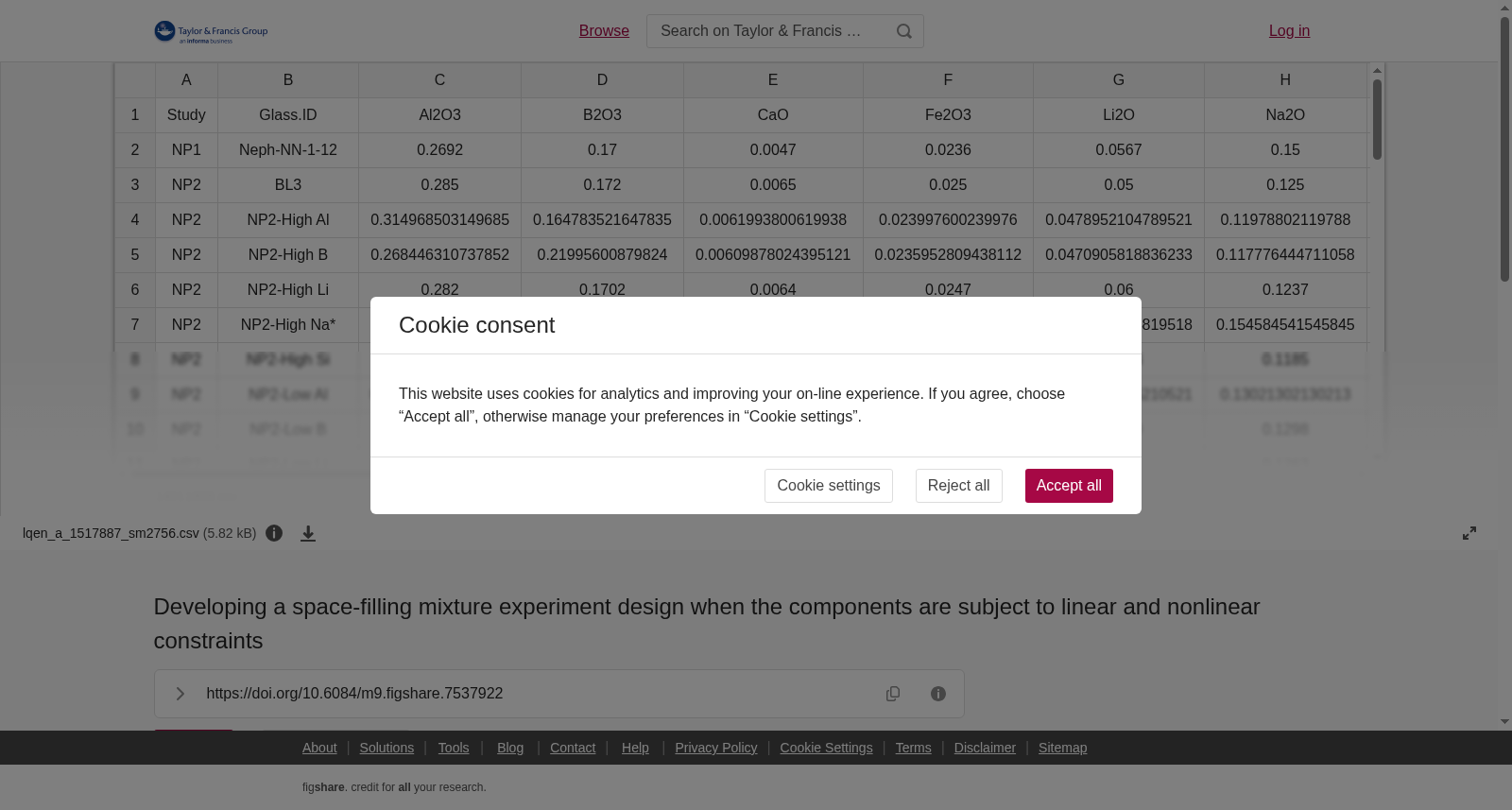Click the search magnifier icon
The image size is (1512, 810).
point(904,31)
